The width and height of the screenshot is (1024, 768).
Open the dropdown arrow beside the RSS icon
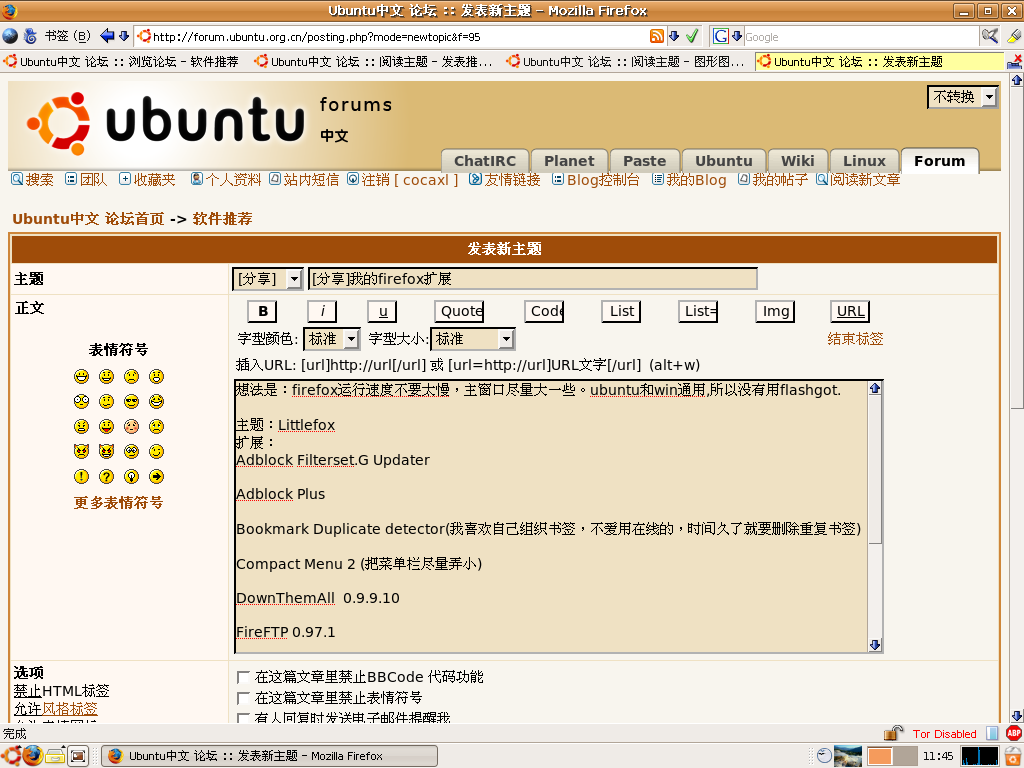click(x=674, y=36)
